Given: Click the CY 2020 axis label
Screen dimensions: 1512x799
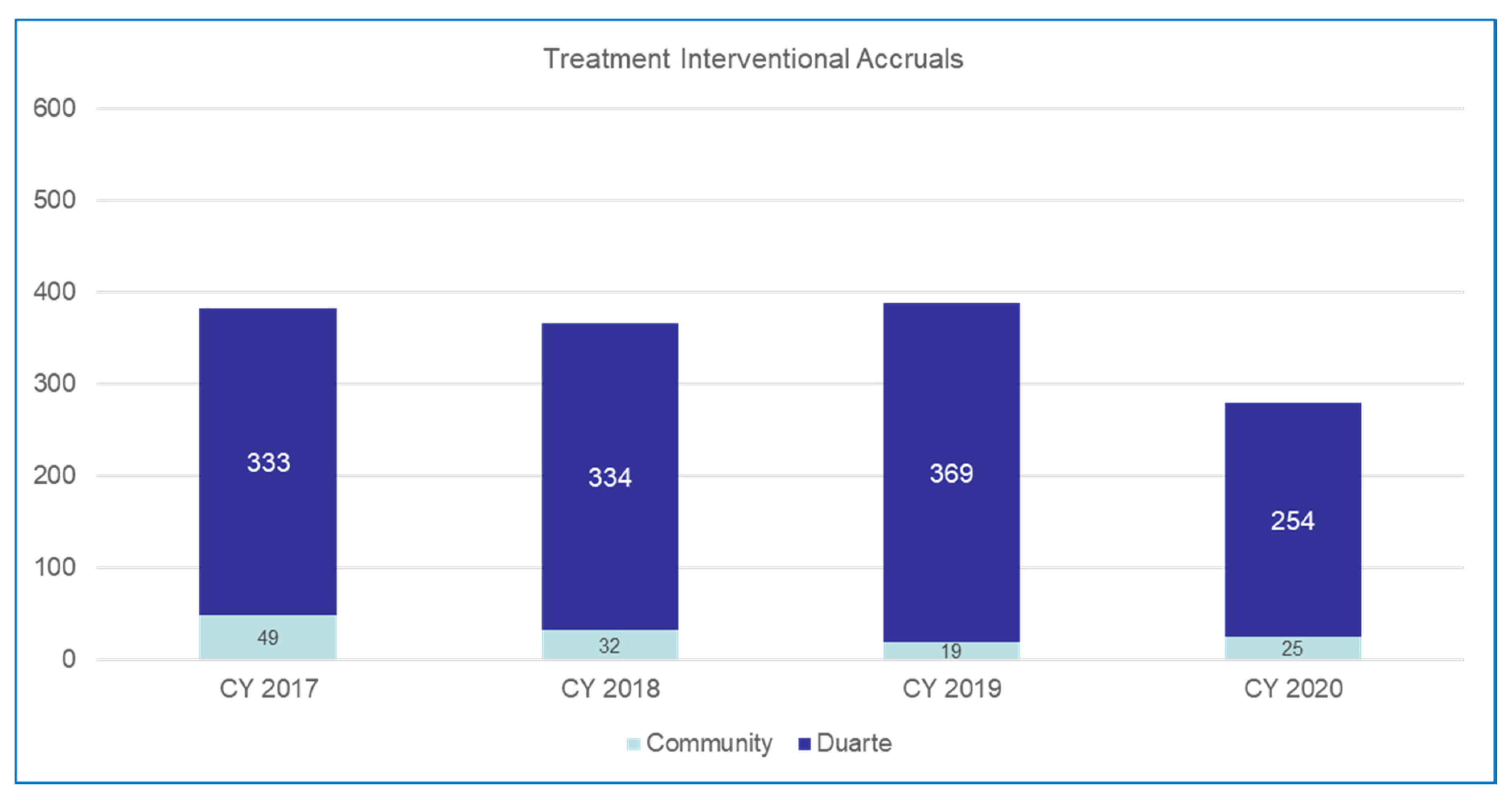Looking at the screenshot, I should (x=1293, y=689).
